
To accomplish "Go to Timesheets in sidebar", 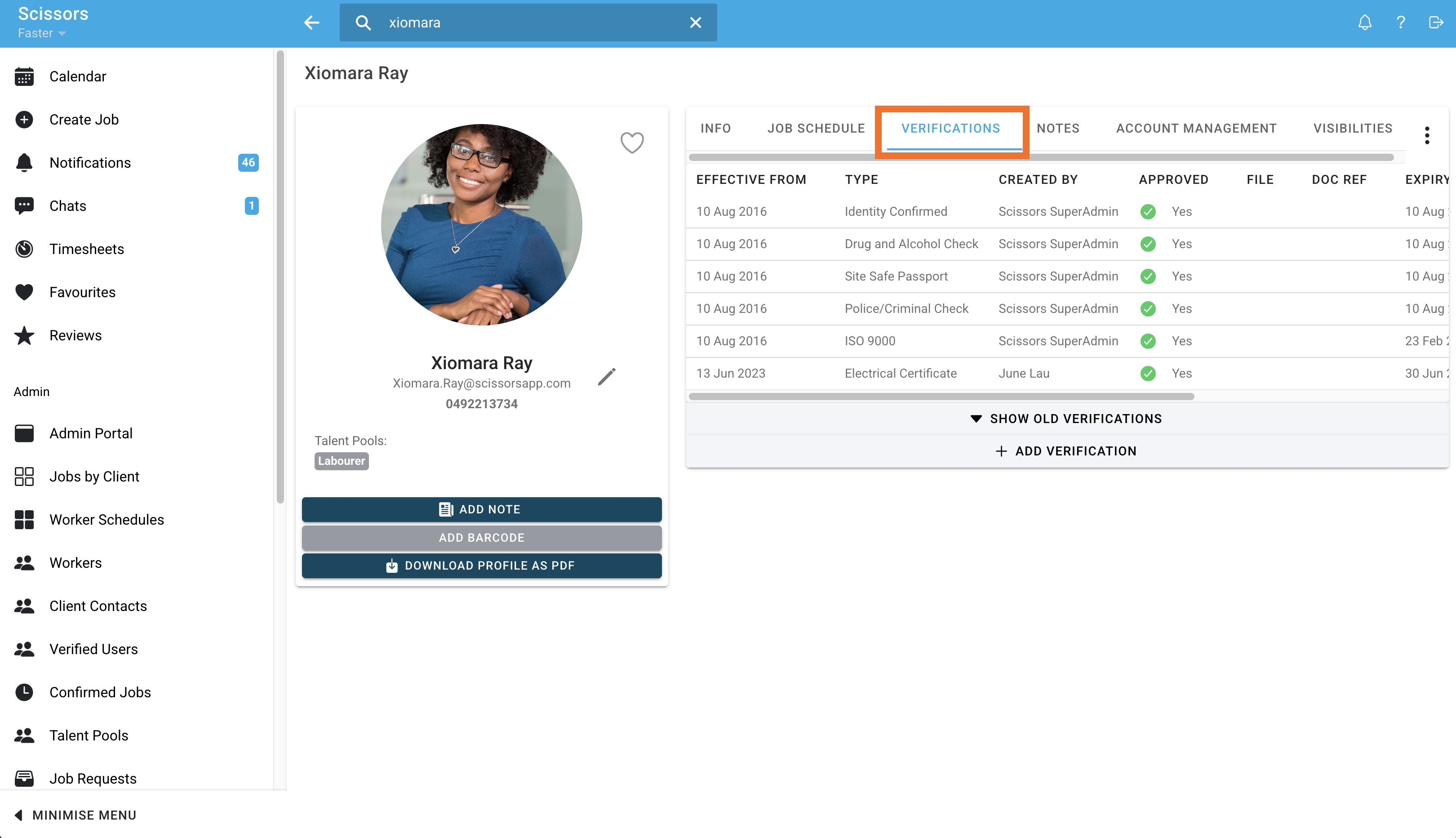I will pos(86,249).
